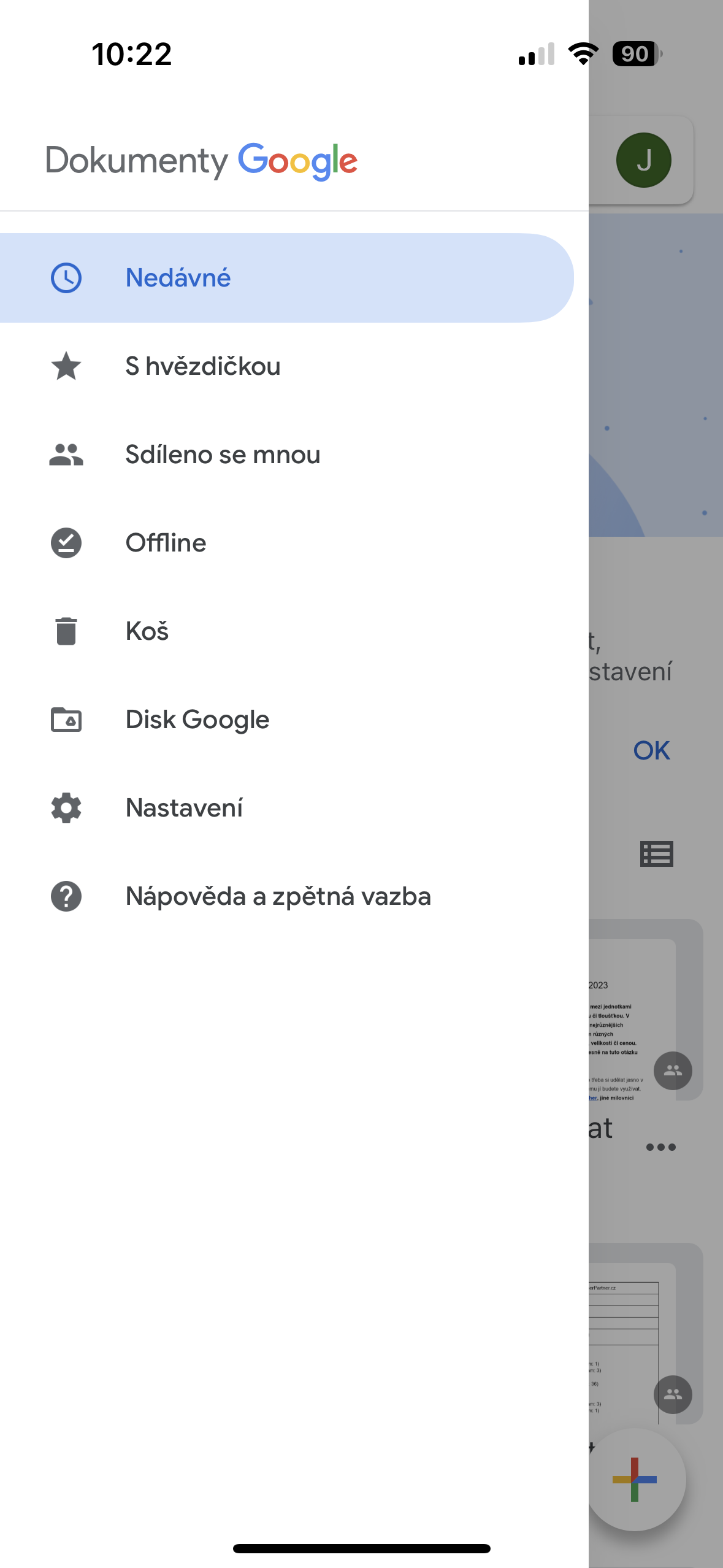Open Koš trash folder

pos(147,631)
